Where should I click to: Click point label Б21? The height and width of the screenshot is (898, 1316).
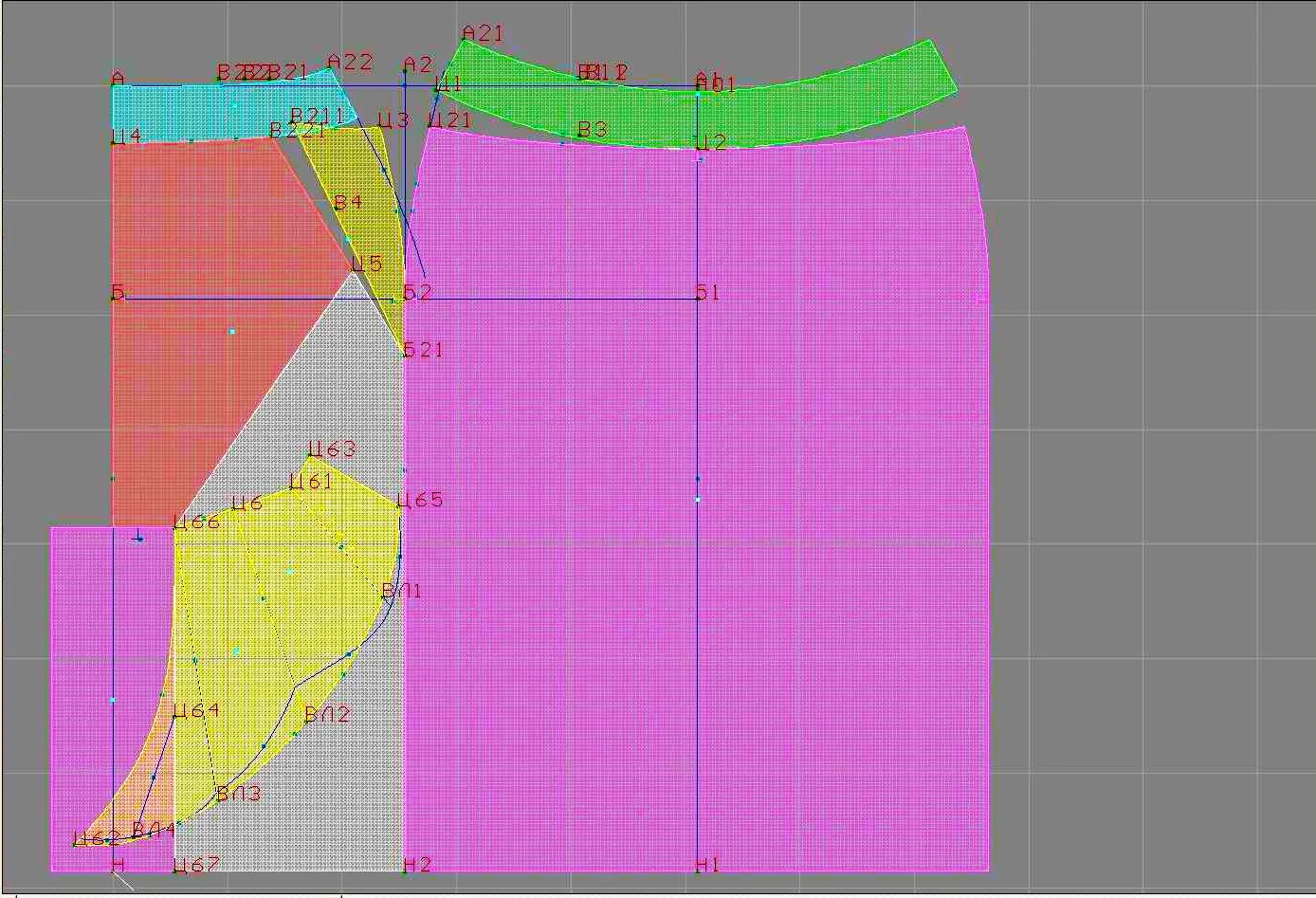pos(423,350)
